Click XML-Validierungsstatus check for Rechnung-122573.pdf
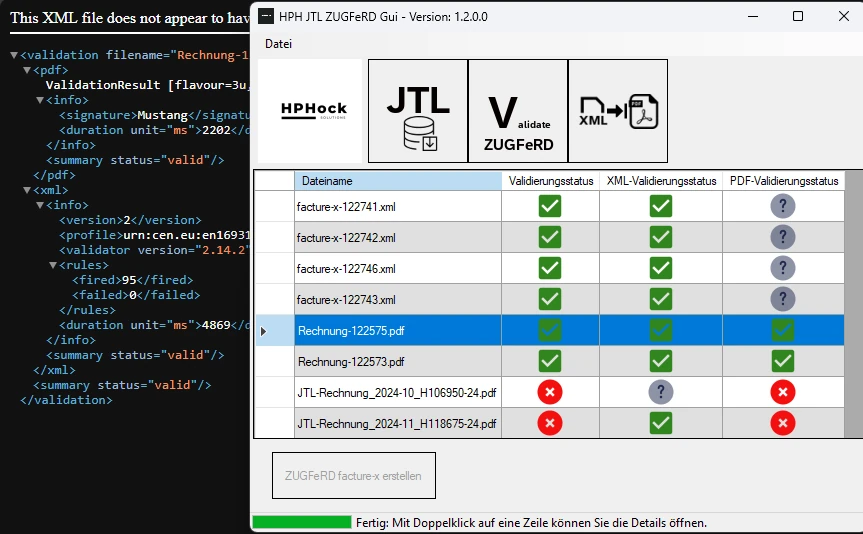 [660, 361]
